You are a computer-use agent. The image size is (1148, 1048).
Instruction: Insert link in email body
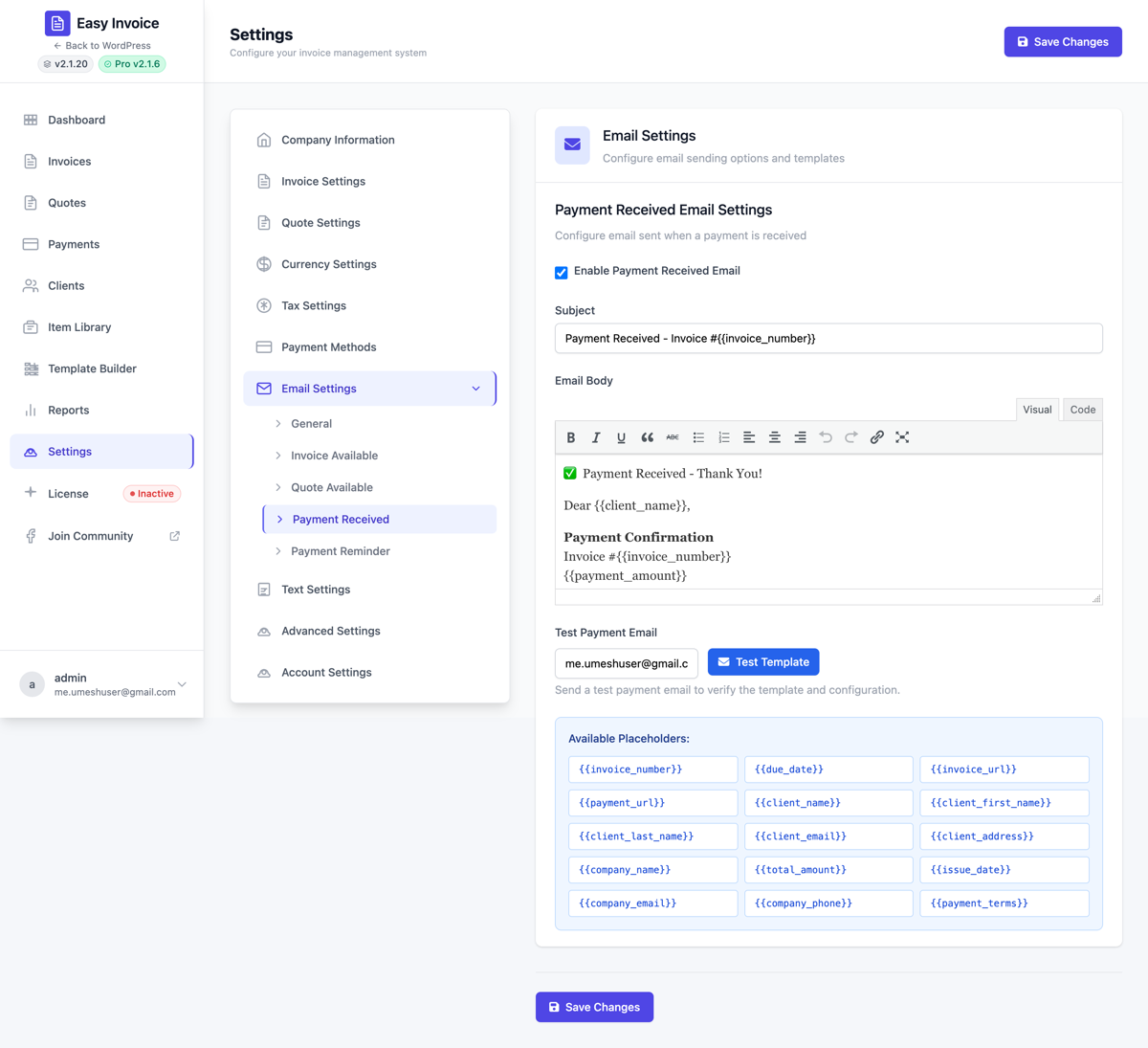(x=877, y=437)
